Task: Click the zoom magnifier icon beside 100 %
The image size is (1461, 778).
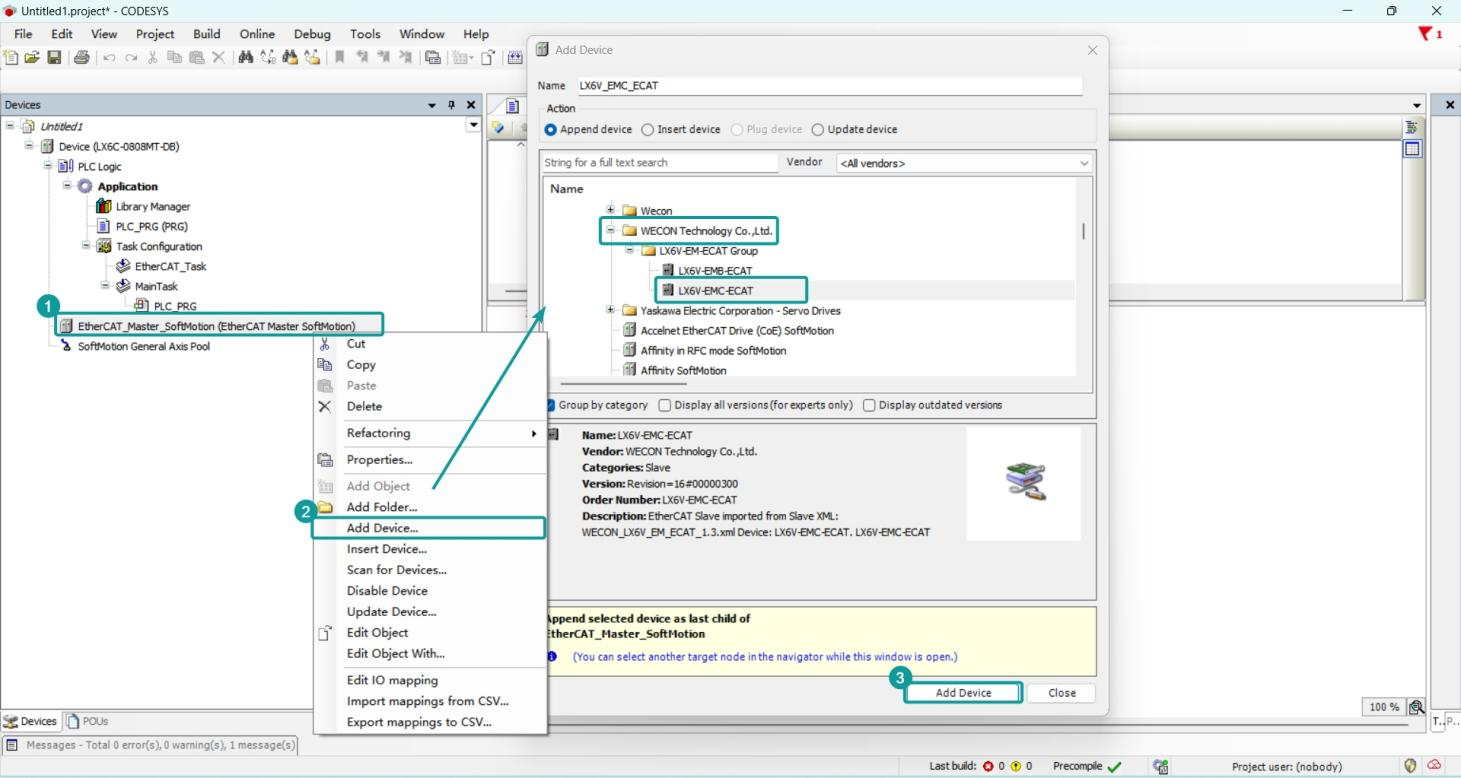Action: click(1416, 707)
